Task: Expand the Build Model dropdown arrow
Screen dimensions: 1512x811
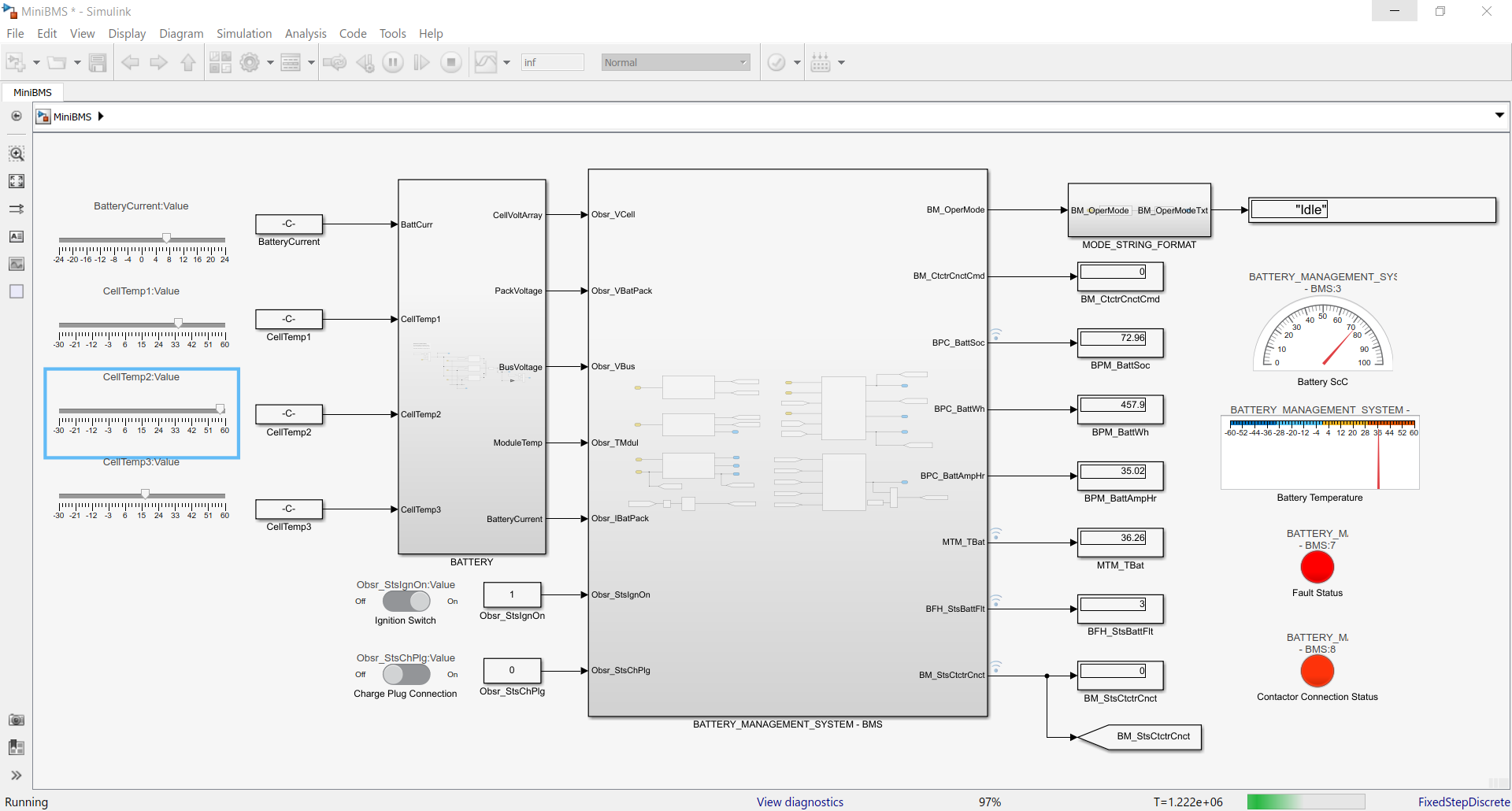Action: 841,62
